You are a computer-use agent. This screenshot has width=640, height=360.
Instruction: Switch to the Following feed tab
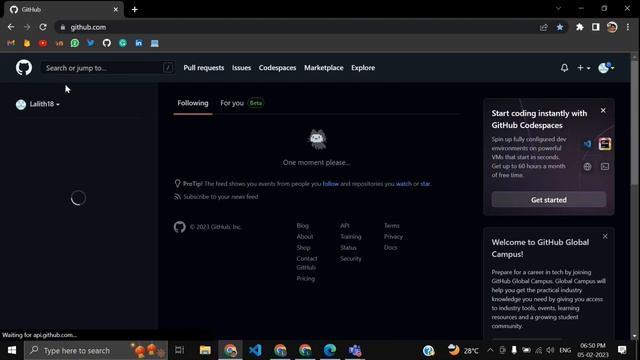(x=193, y=103)
